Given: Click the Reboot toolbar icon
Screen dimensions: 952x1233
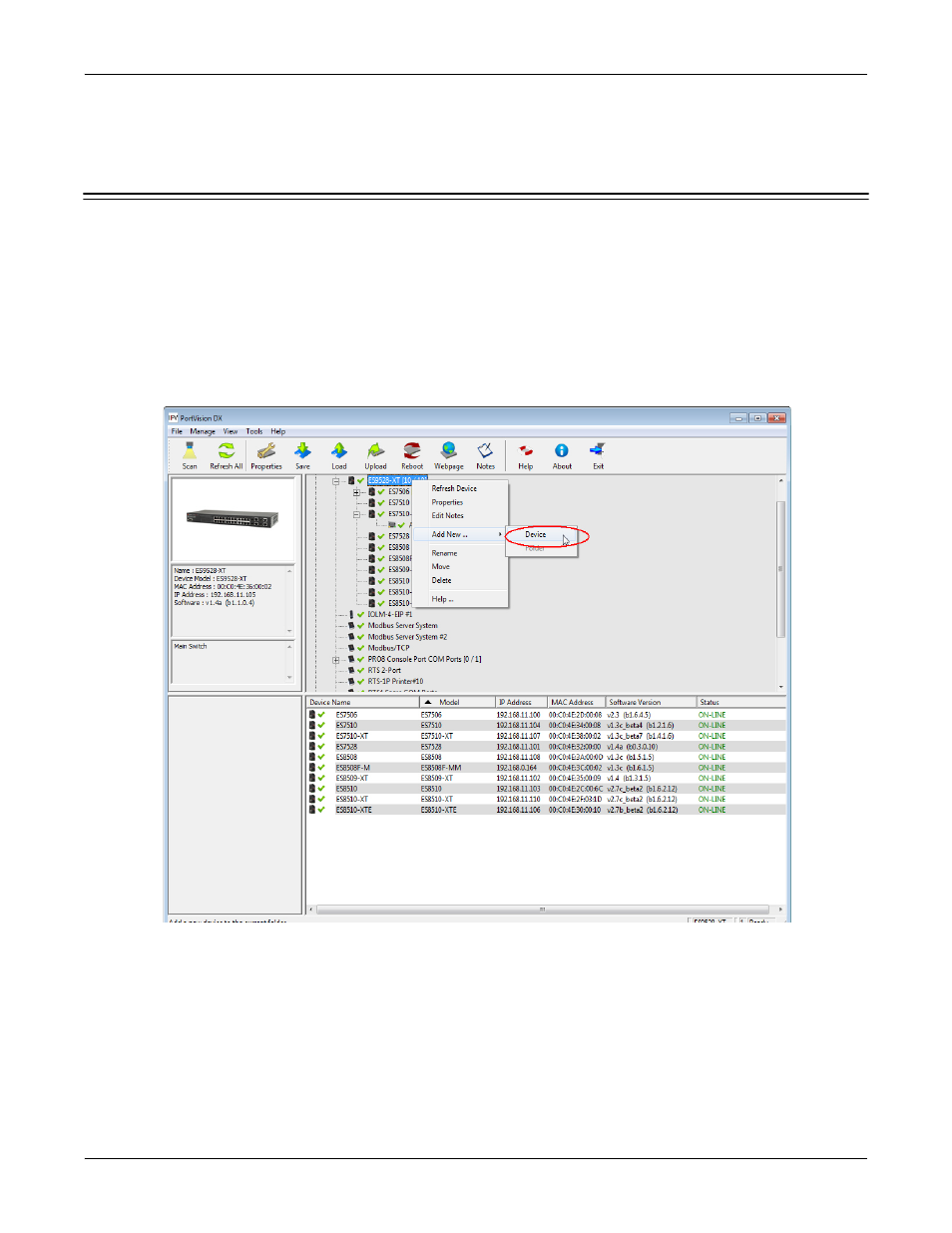Looking at the screenshot, I should tap(412, 456).
